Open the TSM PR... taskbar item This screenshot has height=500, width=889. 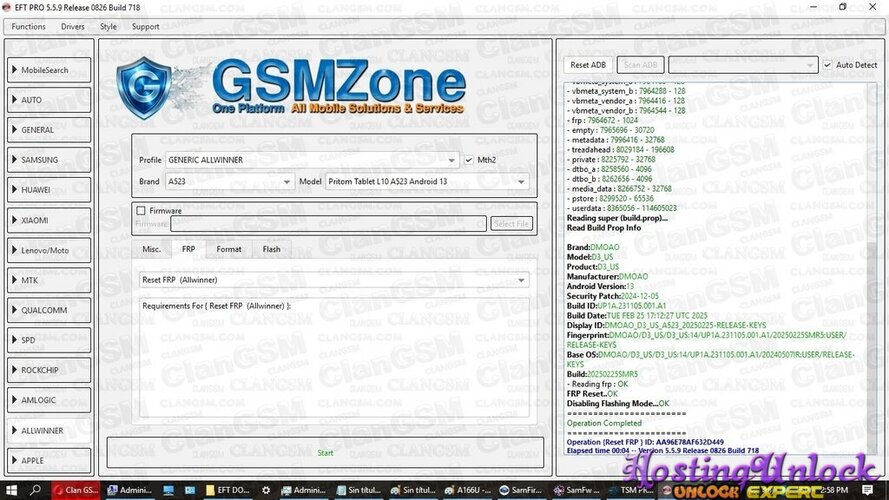pyautogui.click(x=630, y=490)
